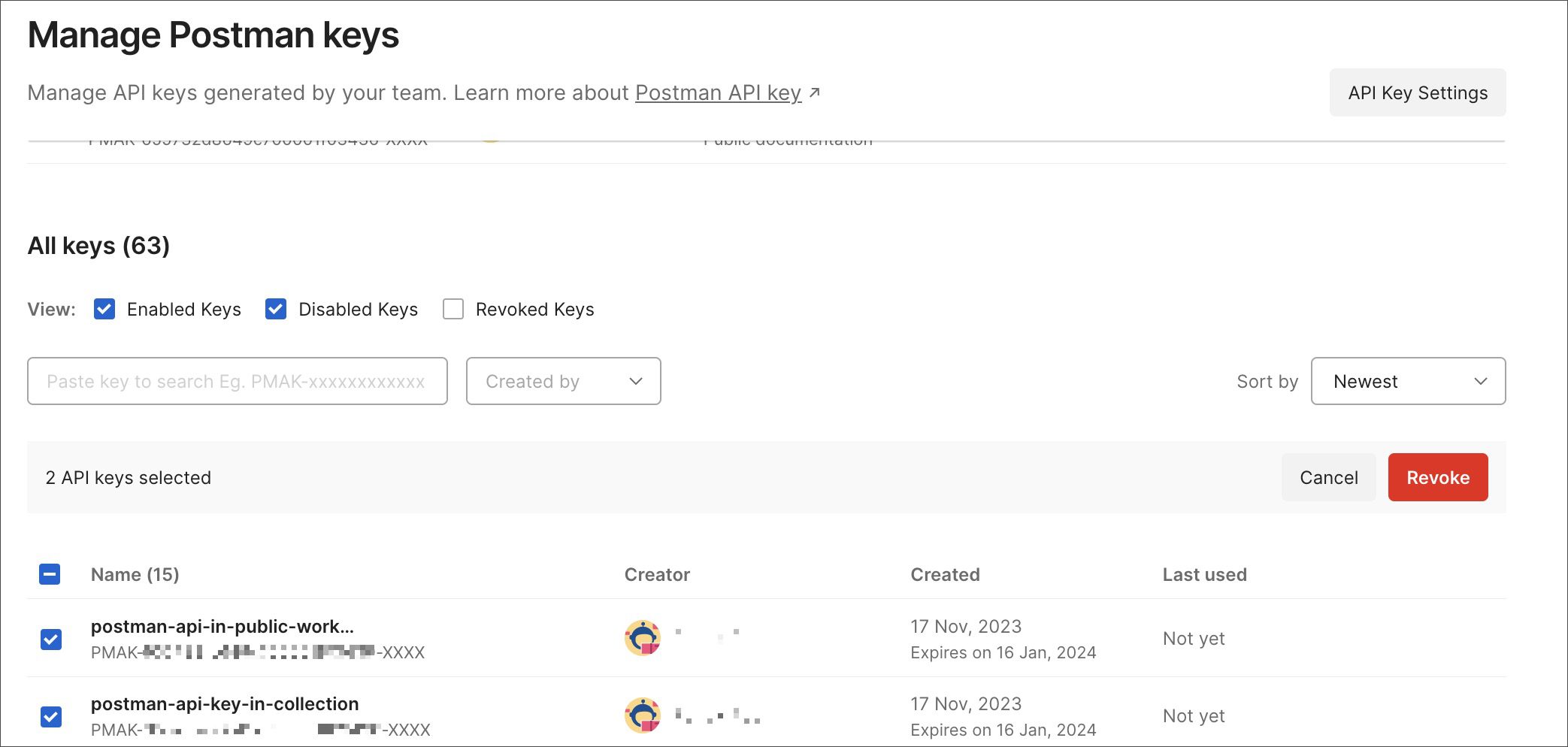Open the Sort by Newest dropdown
1568x747 pixels.
(x=1408, y=381)
